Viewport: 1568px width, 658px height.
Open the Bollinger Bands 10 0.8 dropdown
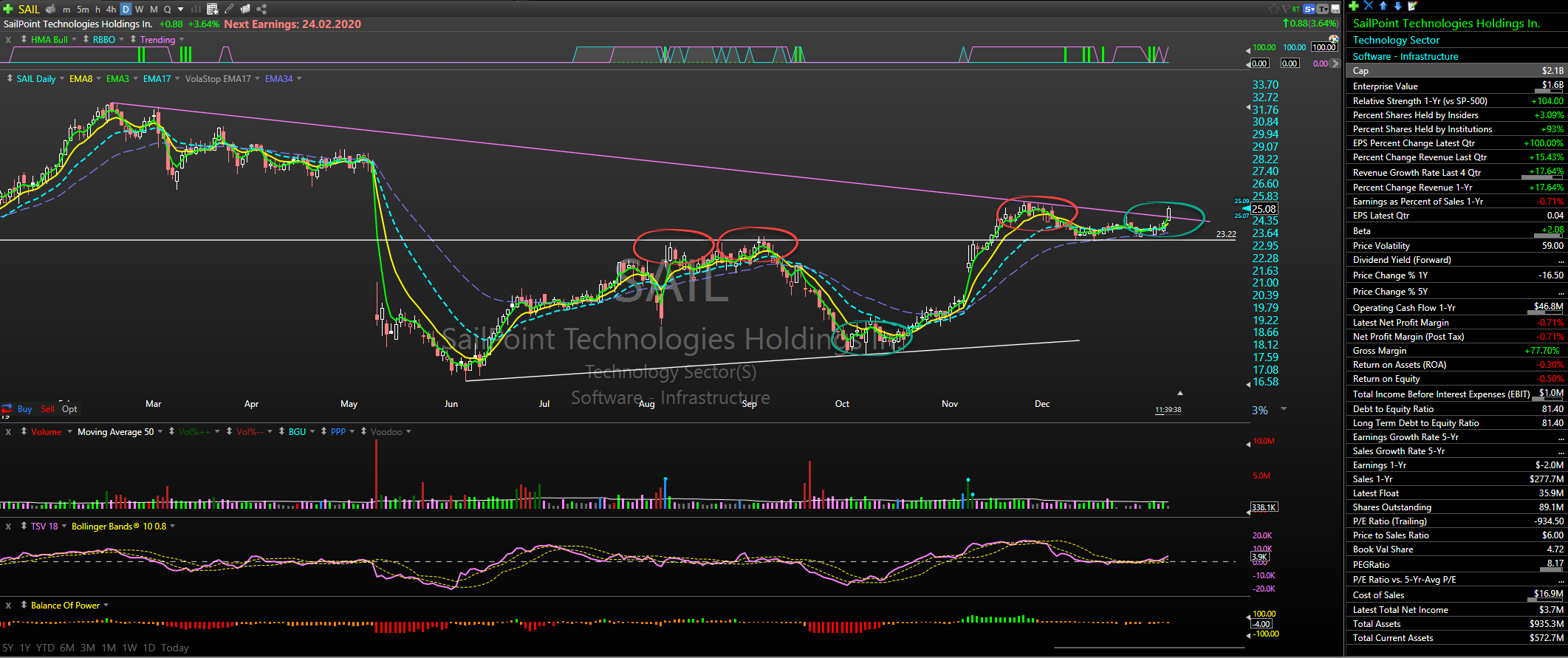(x=173, y=526)
